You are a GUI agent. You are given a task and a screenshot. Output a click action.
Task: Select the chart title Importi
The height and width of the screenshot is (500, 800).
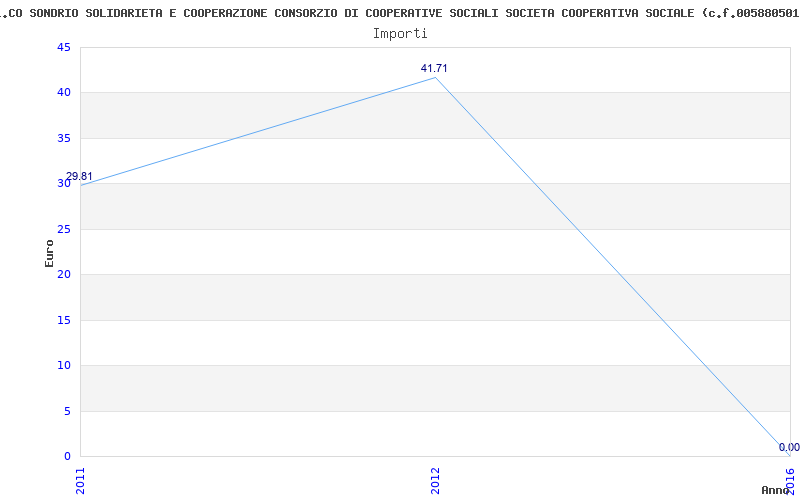[400, 34]
